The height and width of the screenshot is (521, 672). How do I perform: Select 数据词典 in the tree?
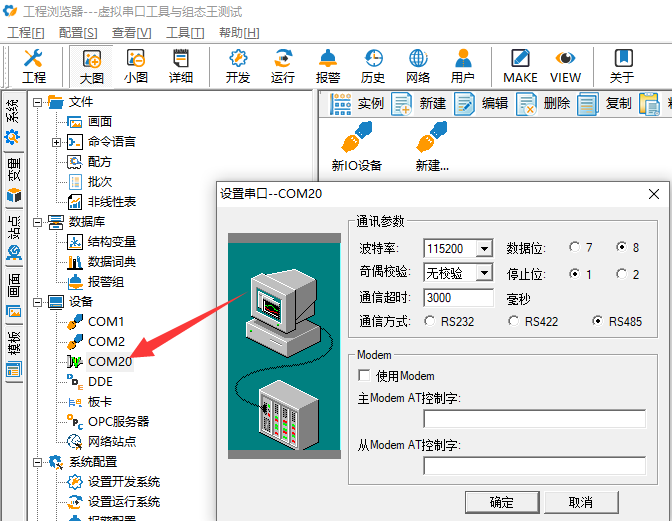tap(111, 261)
